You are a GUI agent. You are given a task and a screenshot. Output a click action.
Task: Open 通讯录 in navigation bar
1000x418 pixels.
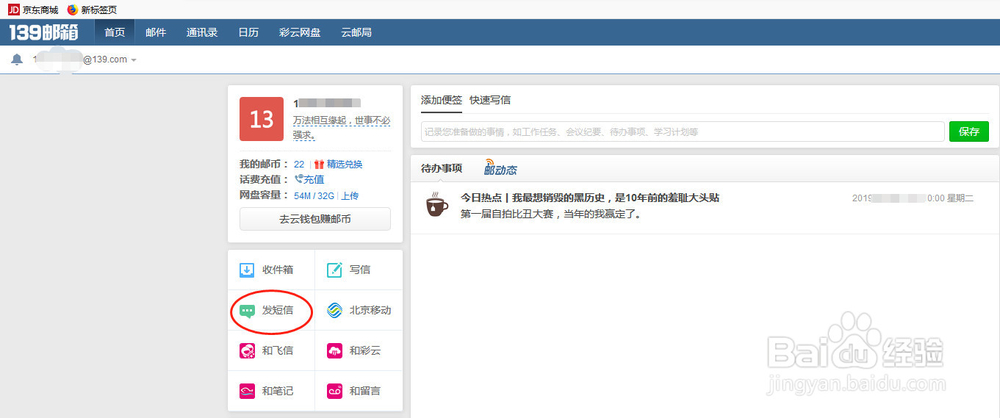point(202,33)
